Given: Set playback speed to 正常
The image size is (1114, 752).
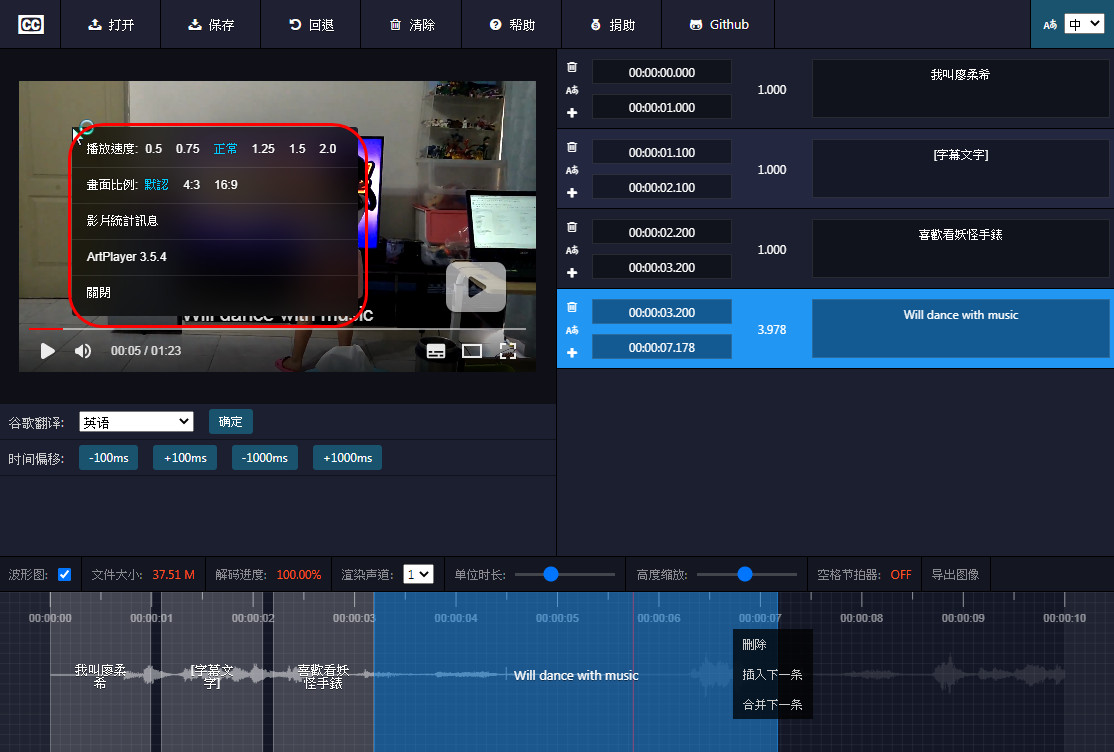Looking at the screenshot, I should (x=226, y=149).
